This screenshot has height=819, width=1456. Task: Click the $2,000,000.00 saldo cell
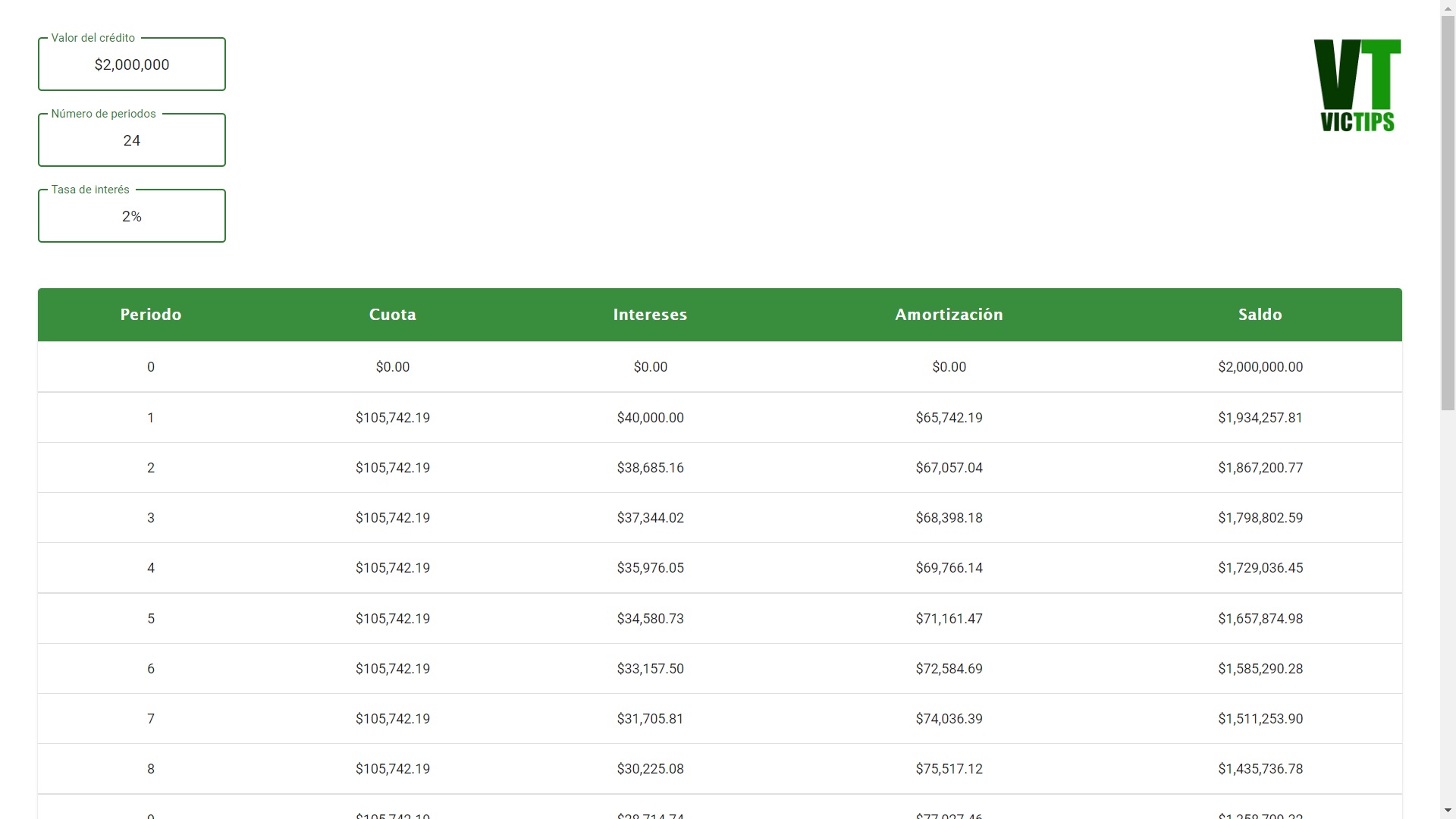point(1260,366)
